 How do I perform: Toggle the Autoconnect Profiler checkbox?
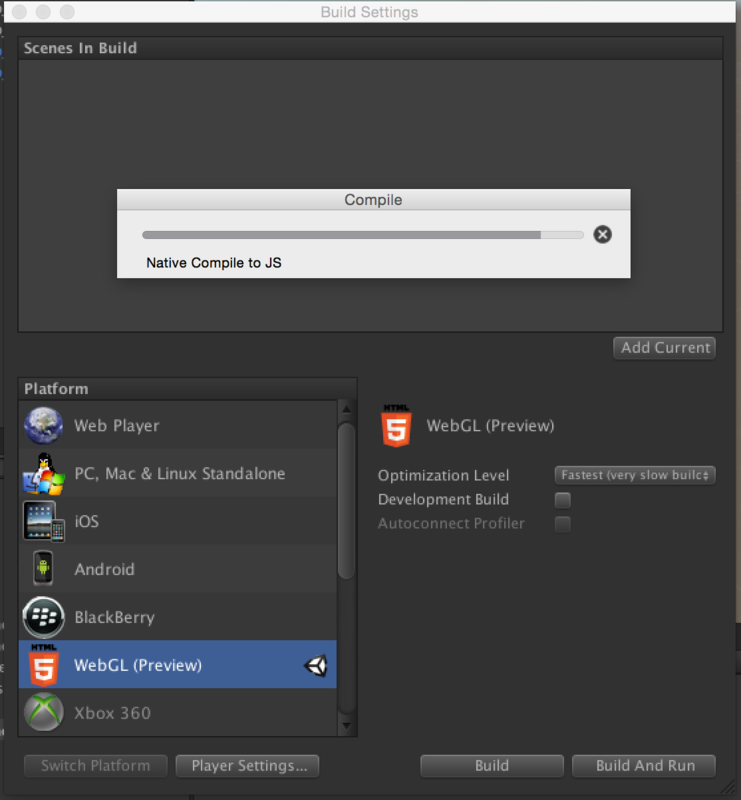562,524
